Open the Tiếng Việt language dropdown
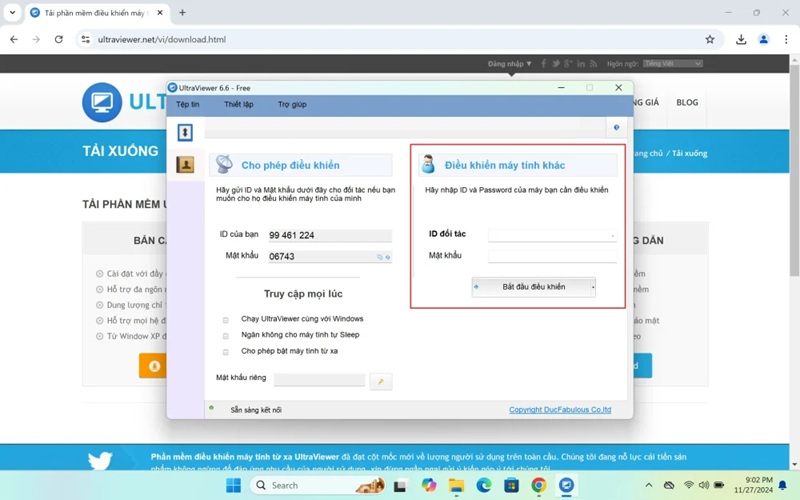The height and width of the screenshot is (500, 800). 673,64
